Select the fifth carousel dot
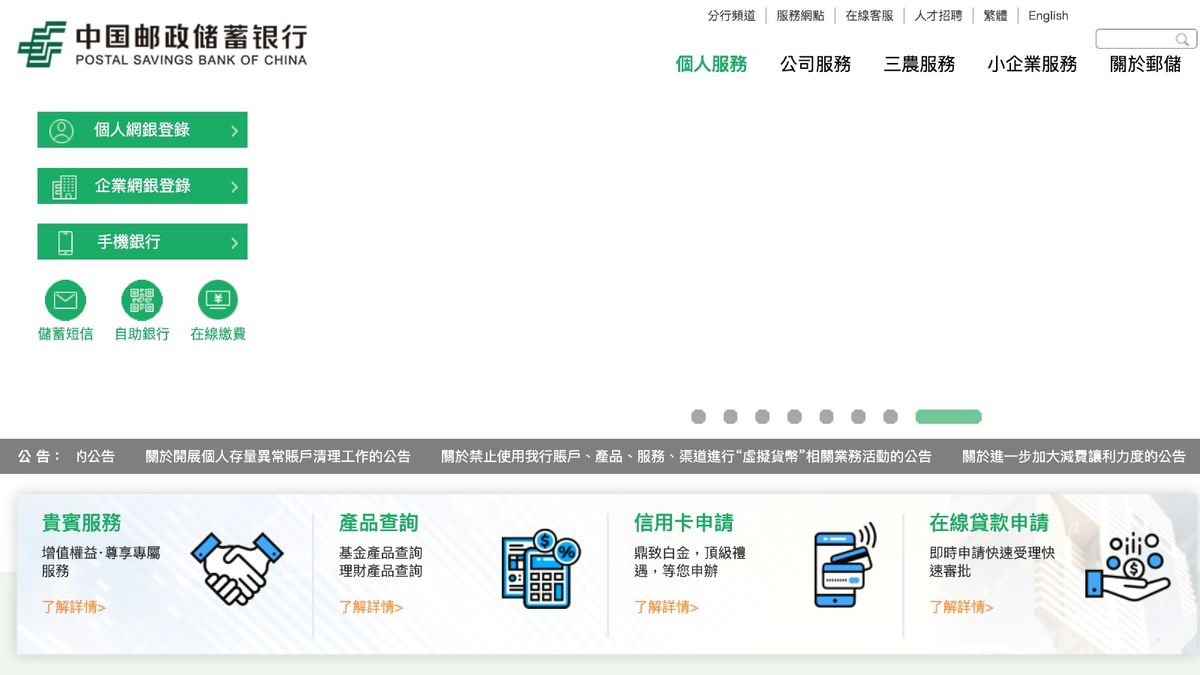Viewport: 1200px width, 675px height. pyautogui.click(x=826, y=417)
